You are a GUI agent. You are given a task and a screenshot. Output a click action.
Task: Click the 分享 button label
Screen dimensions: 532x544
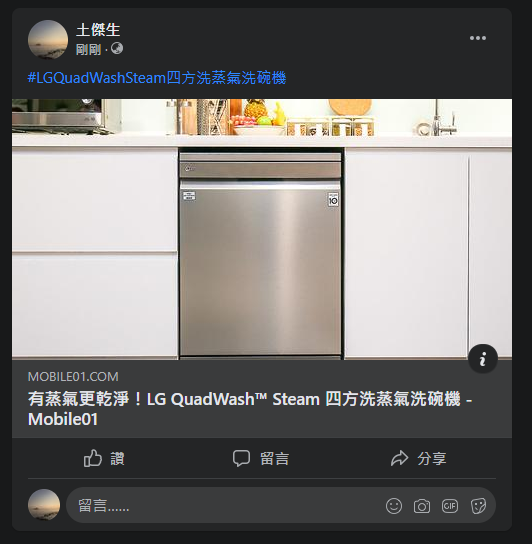432,459
